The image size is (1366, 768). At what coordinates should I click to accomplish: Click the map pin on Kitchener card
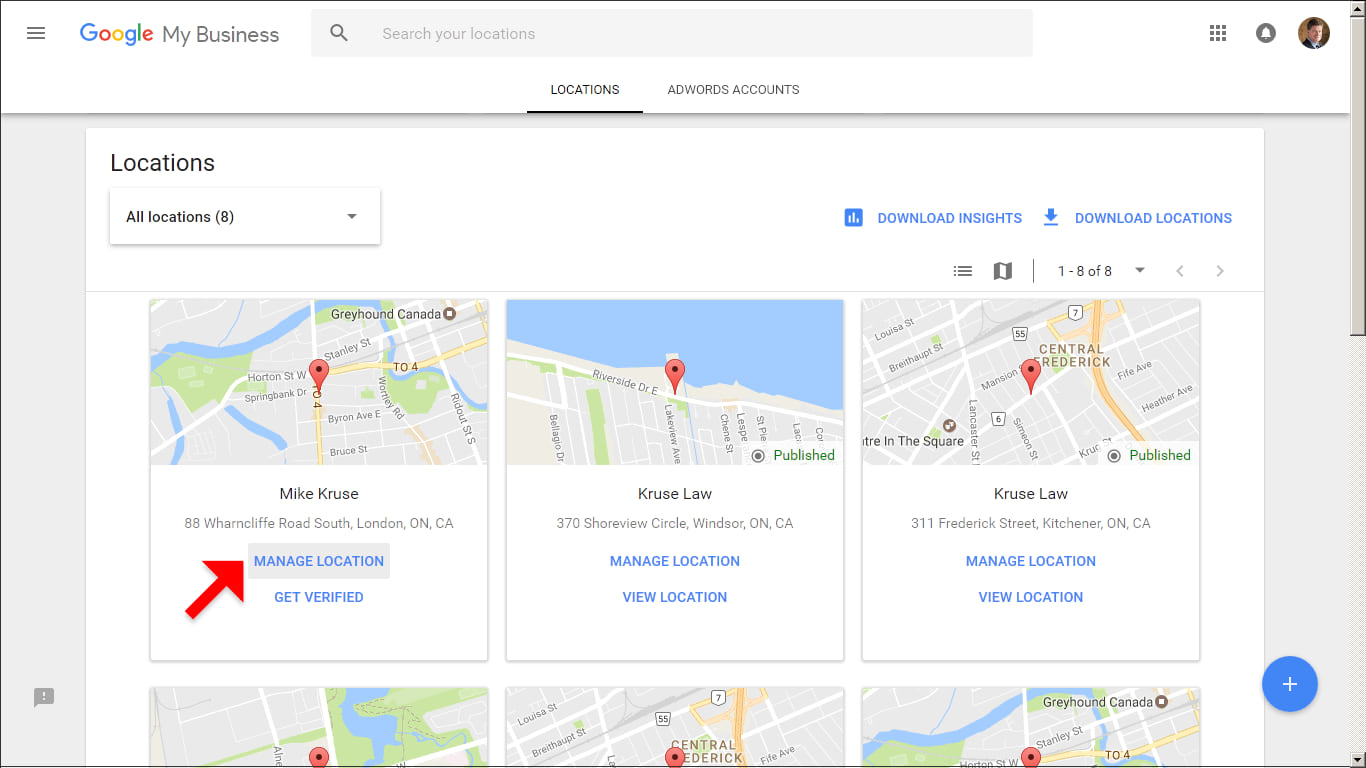[1031, 375]
